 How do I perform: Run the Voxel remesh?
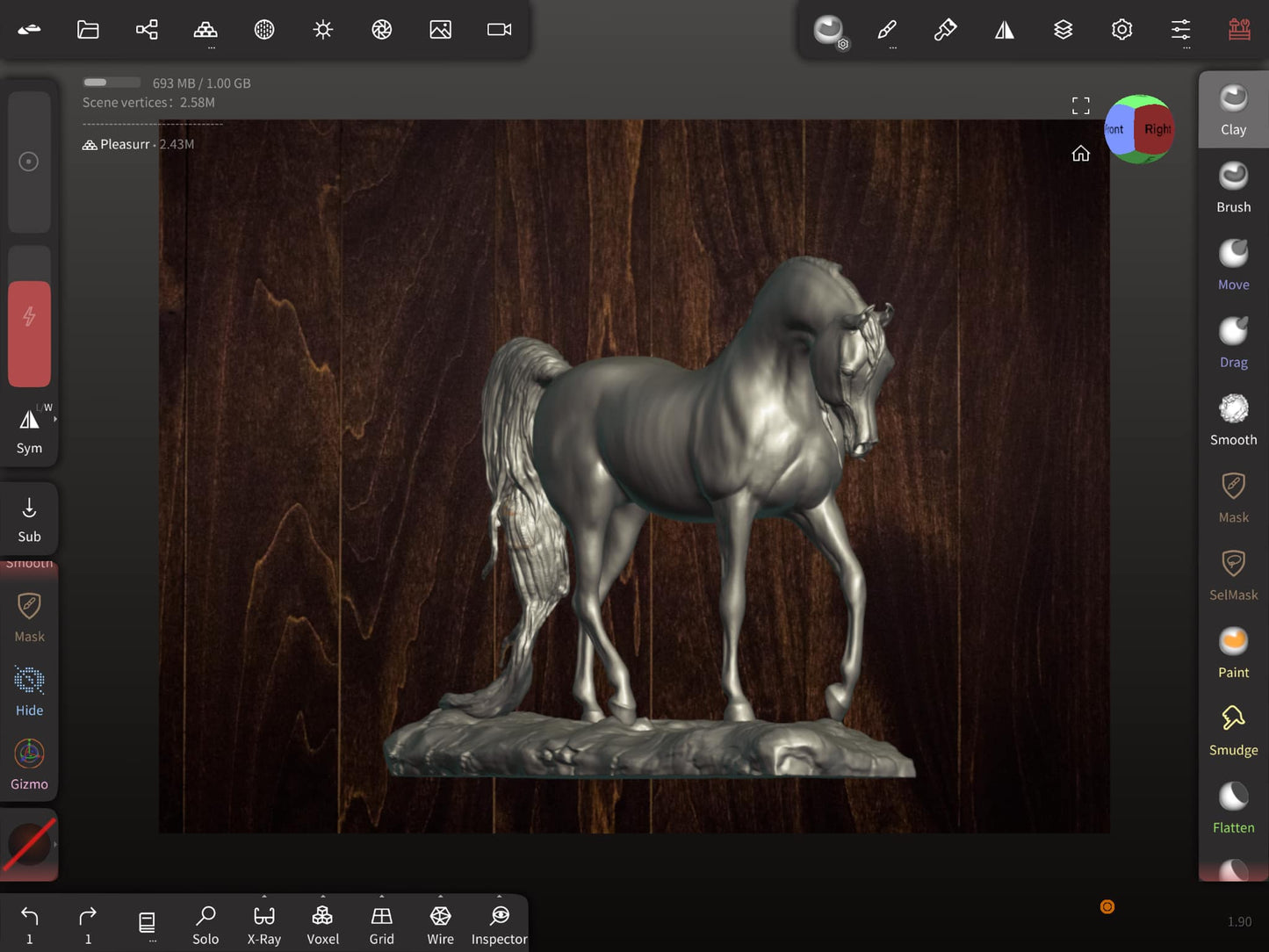(x=323, y=925)
